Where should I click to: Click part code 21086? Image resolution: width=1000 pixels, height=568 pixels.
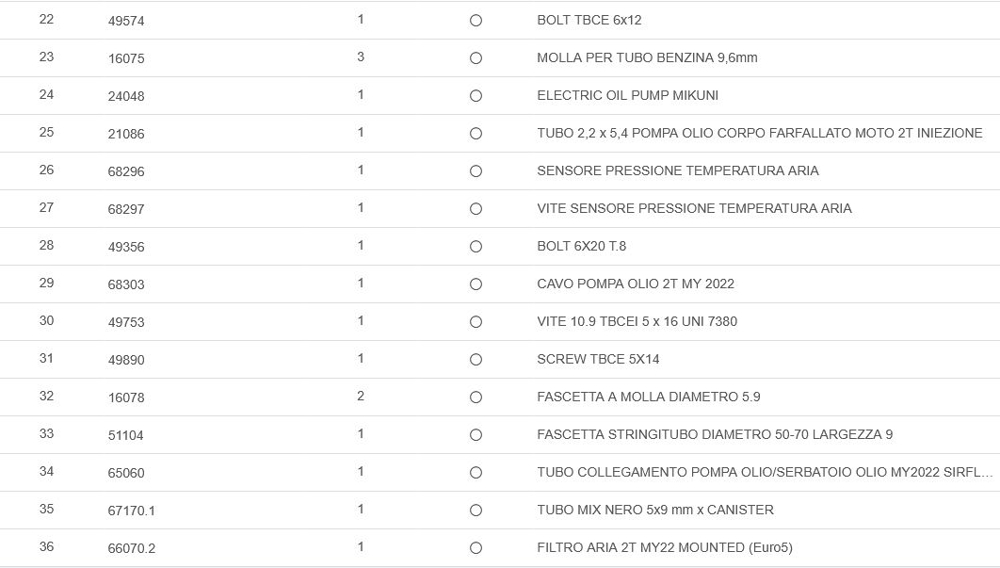tap(126, 133)
